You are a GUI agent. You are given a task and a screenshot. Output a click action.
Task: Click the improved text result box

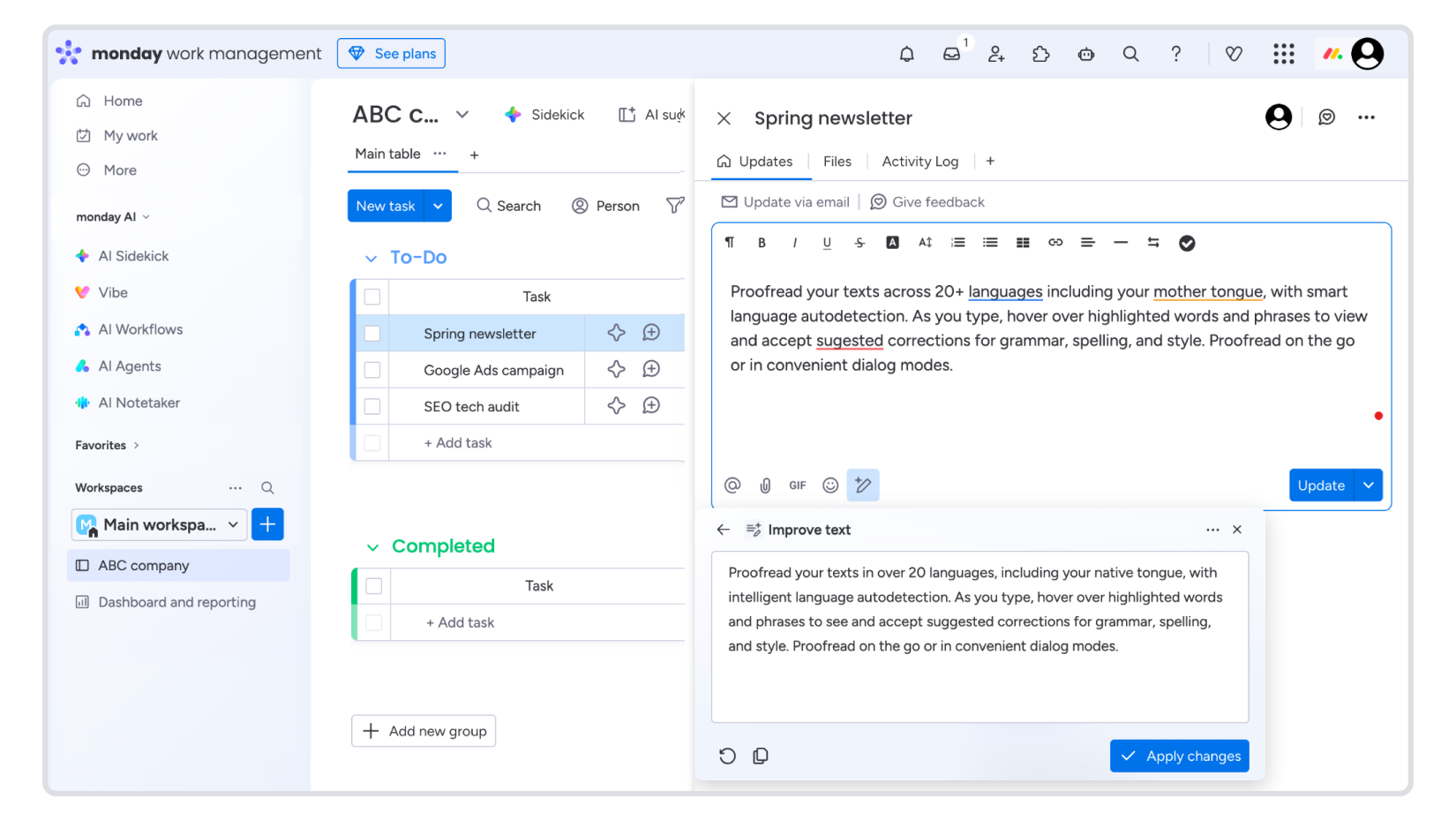click(980, 637)
